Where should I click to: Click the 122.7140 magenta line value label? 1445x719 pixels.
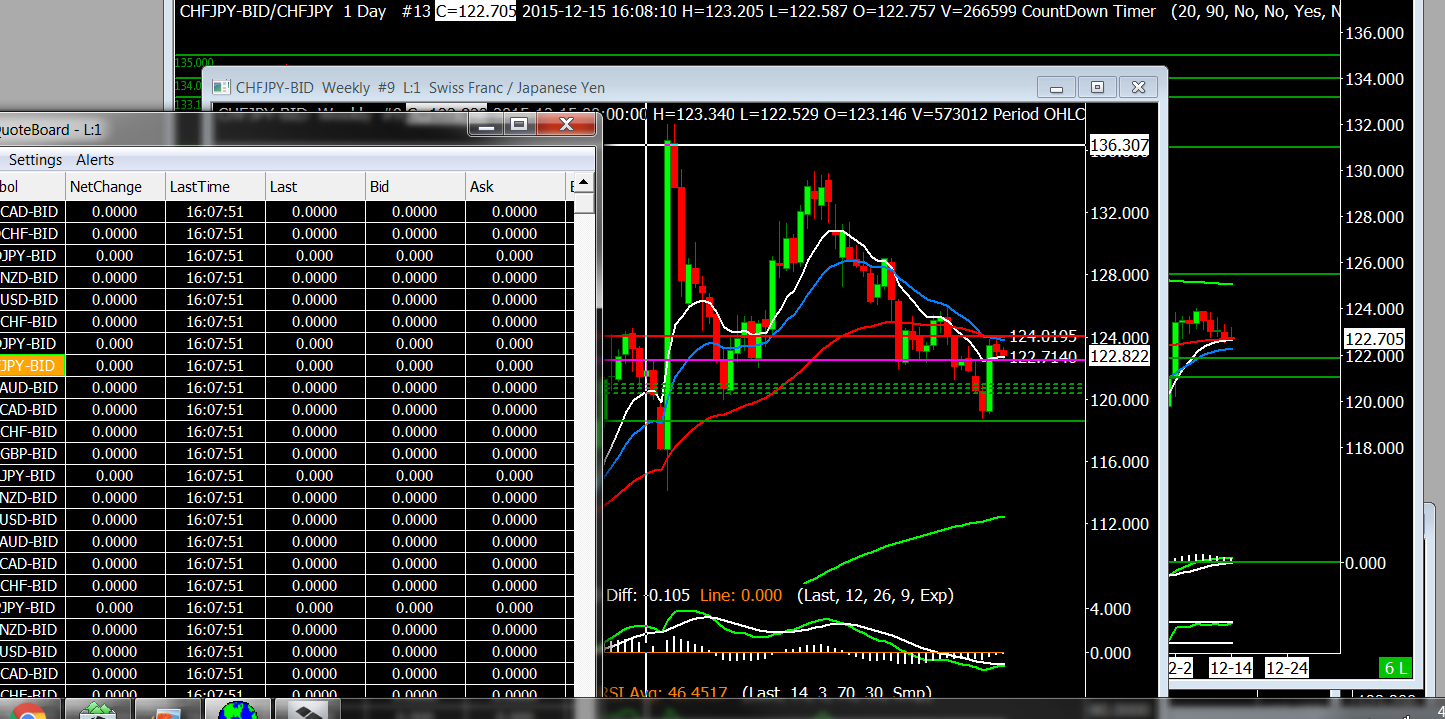1043,357
